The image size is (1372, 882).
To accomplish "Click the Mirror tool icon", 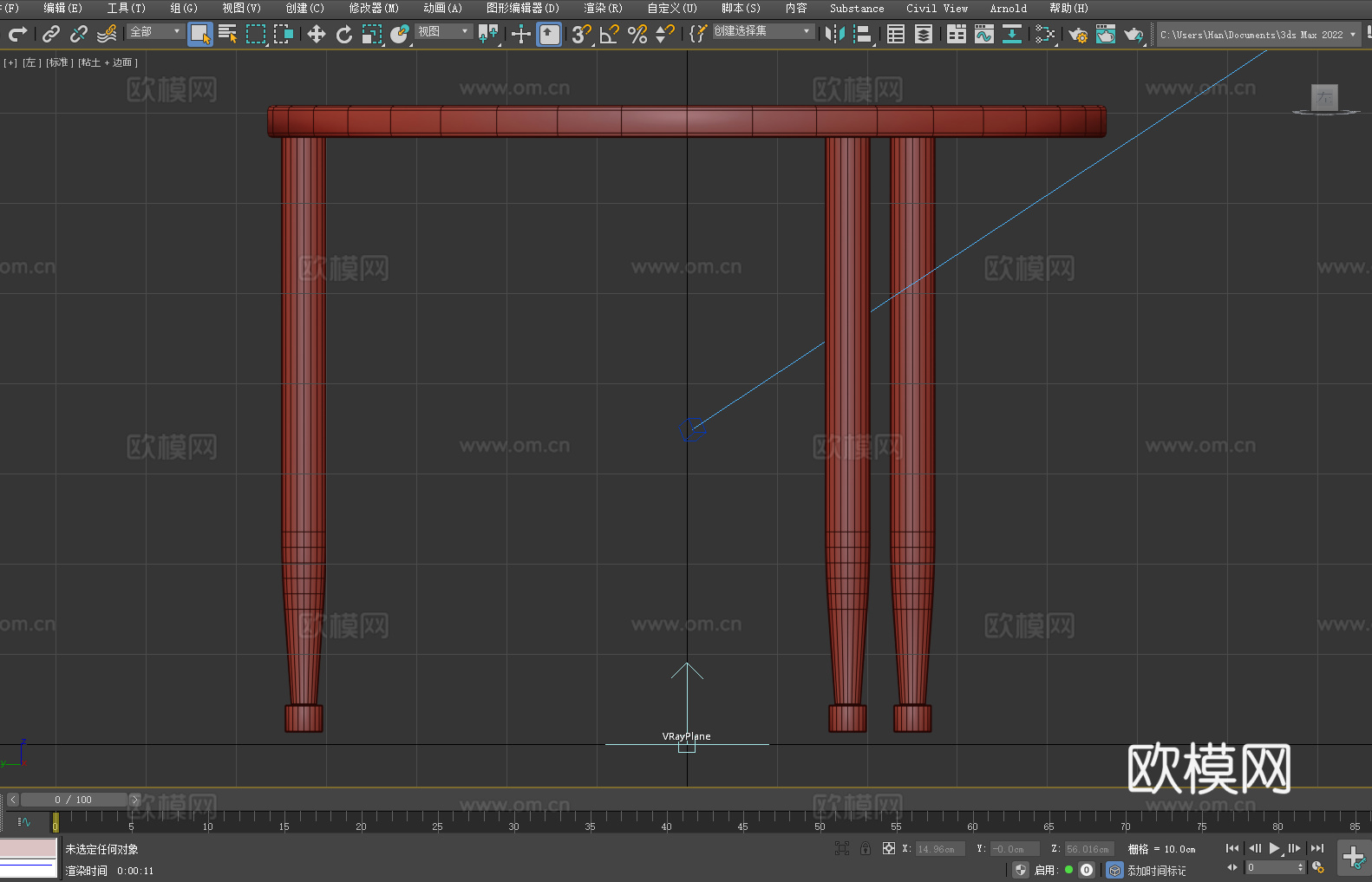I will (x=835, y=34).
